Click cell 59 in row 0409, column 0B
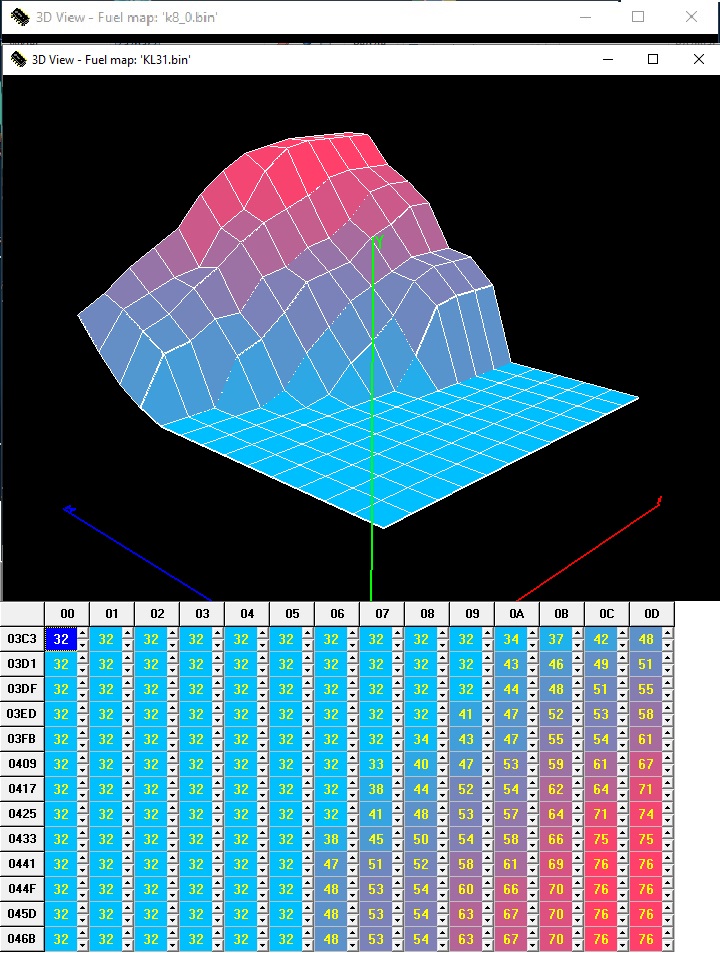Image resolution: width=720 pixels, height=953 pixels. pos(555,764)
